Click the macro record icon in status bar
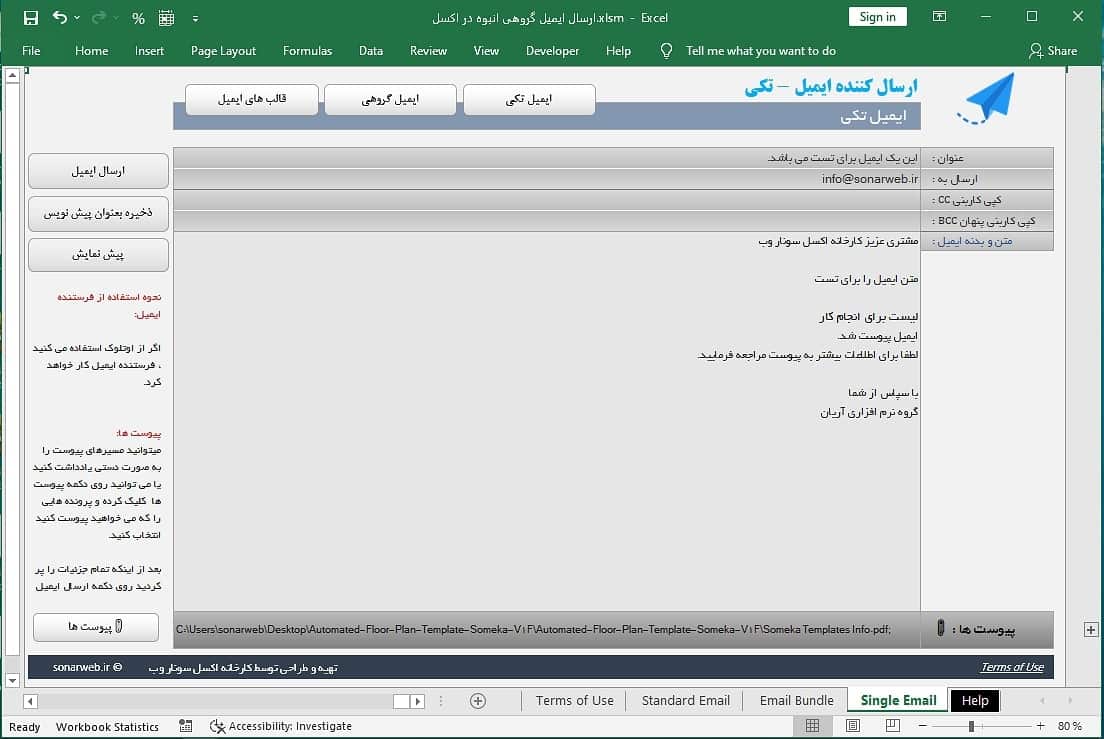Screen dimensions: 1104x739 point(185,726)
